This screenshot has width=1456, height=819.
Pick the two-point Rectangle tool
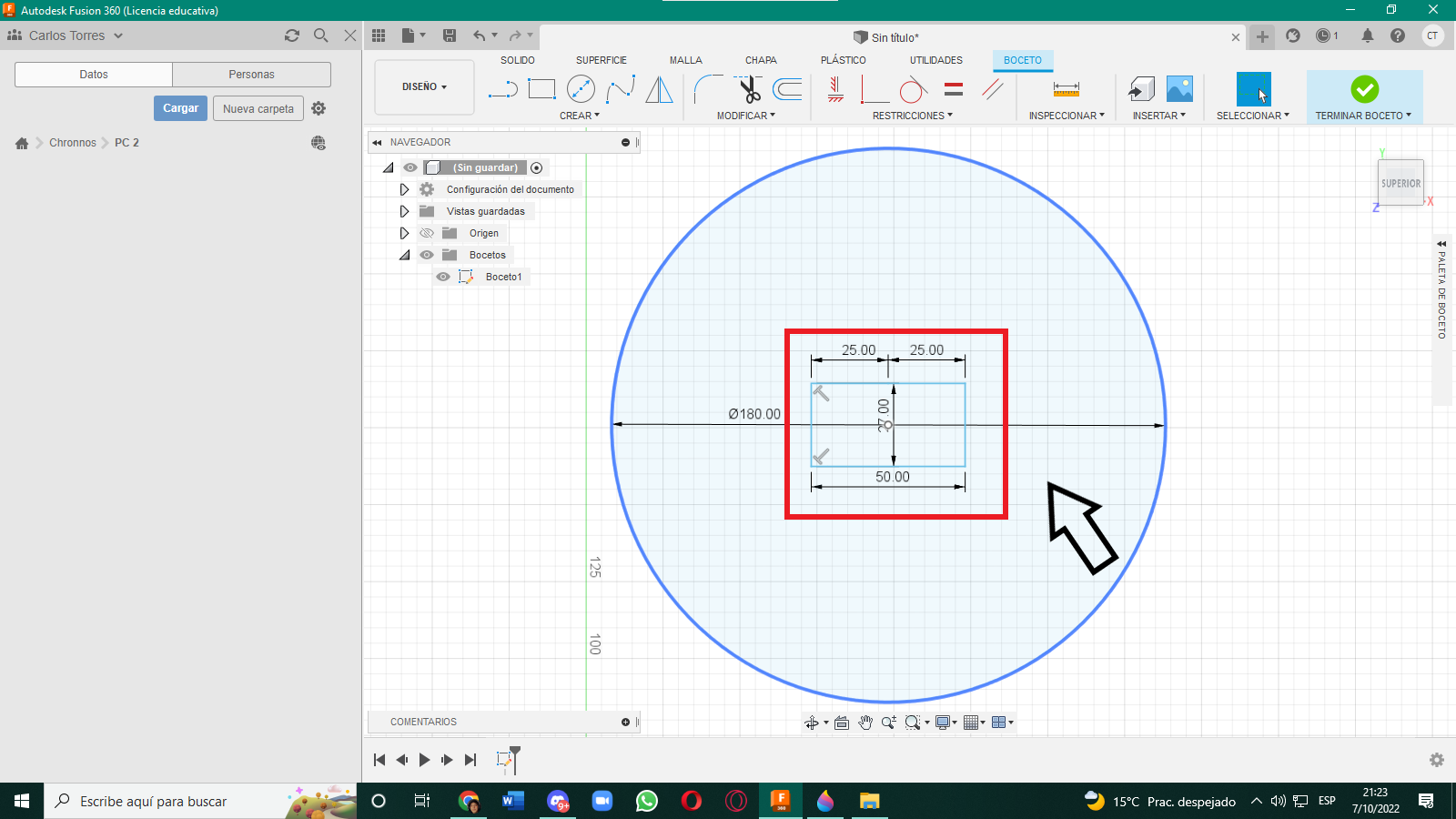click(541, 89)
